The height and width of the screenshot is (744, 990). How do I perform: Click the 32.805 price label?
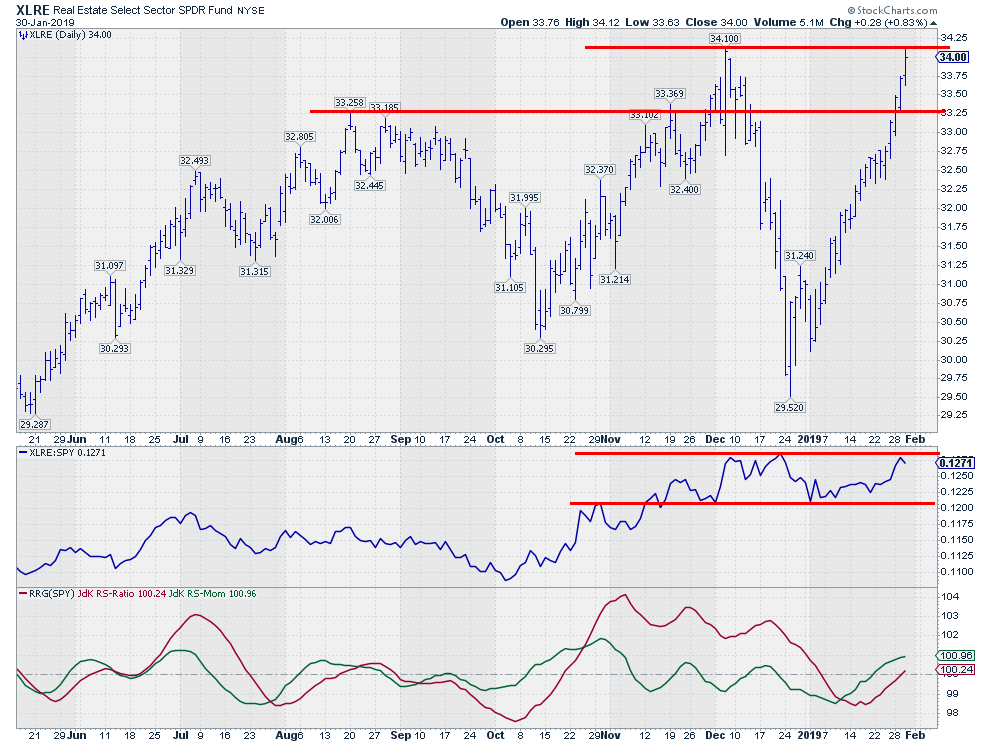click(299, 136)
